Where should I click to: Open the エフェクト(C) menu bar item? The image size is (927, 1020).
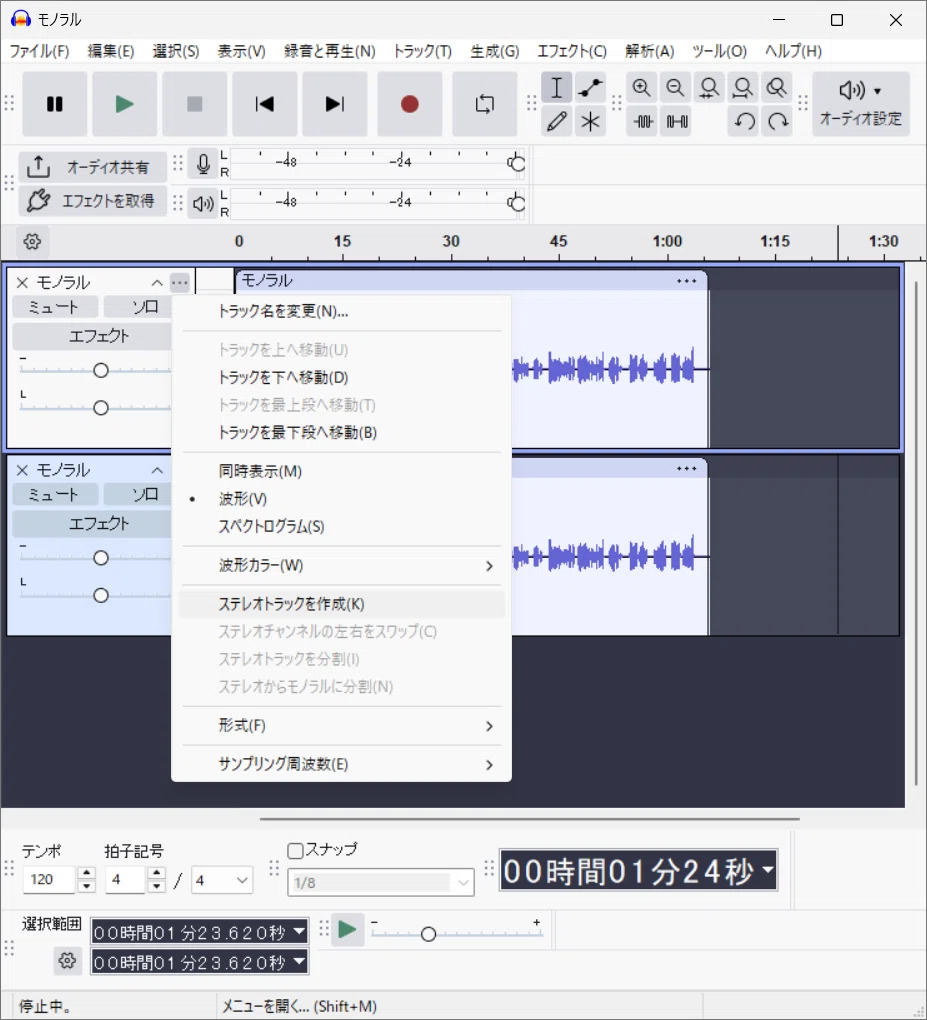(x=572, y=51)
